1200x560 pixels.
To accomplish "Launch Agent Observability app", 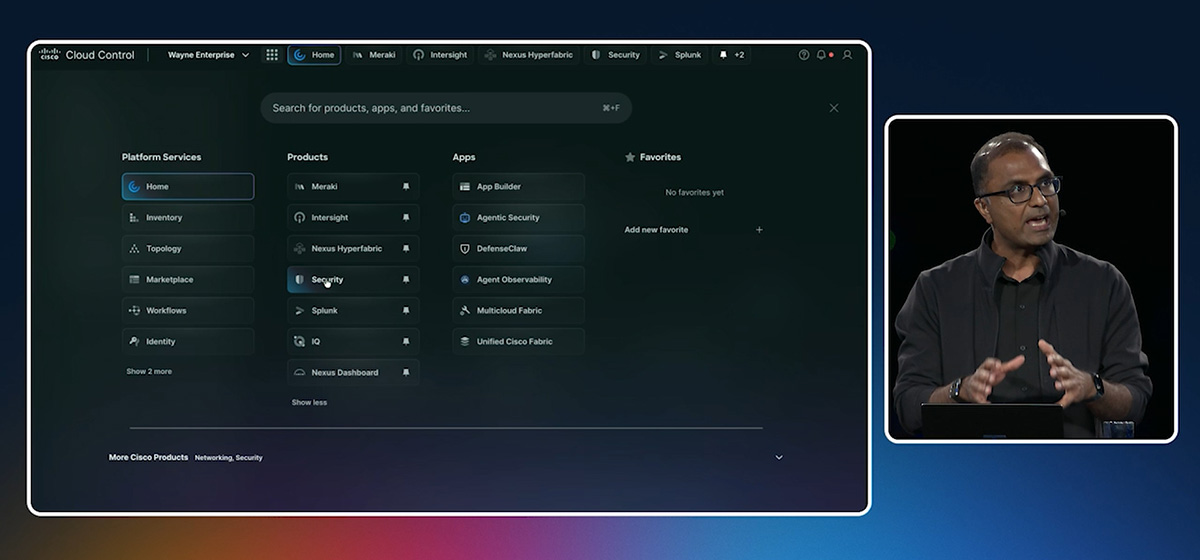I will click(518, 280).
